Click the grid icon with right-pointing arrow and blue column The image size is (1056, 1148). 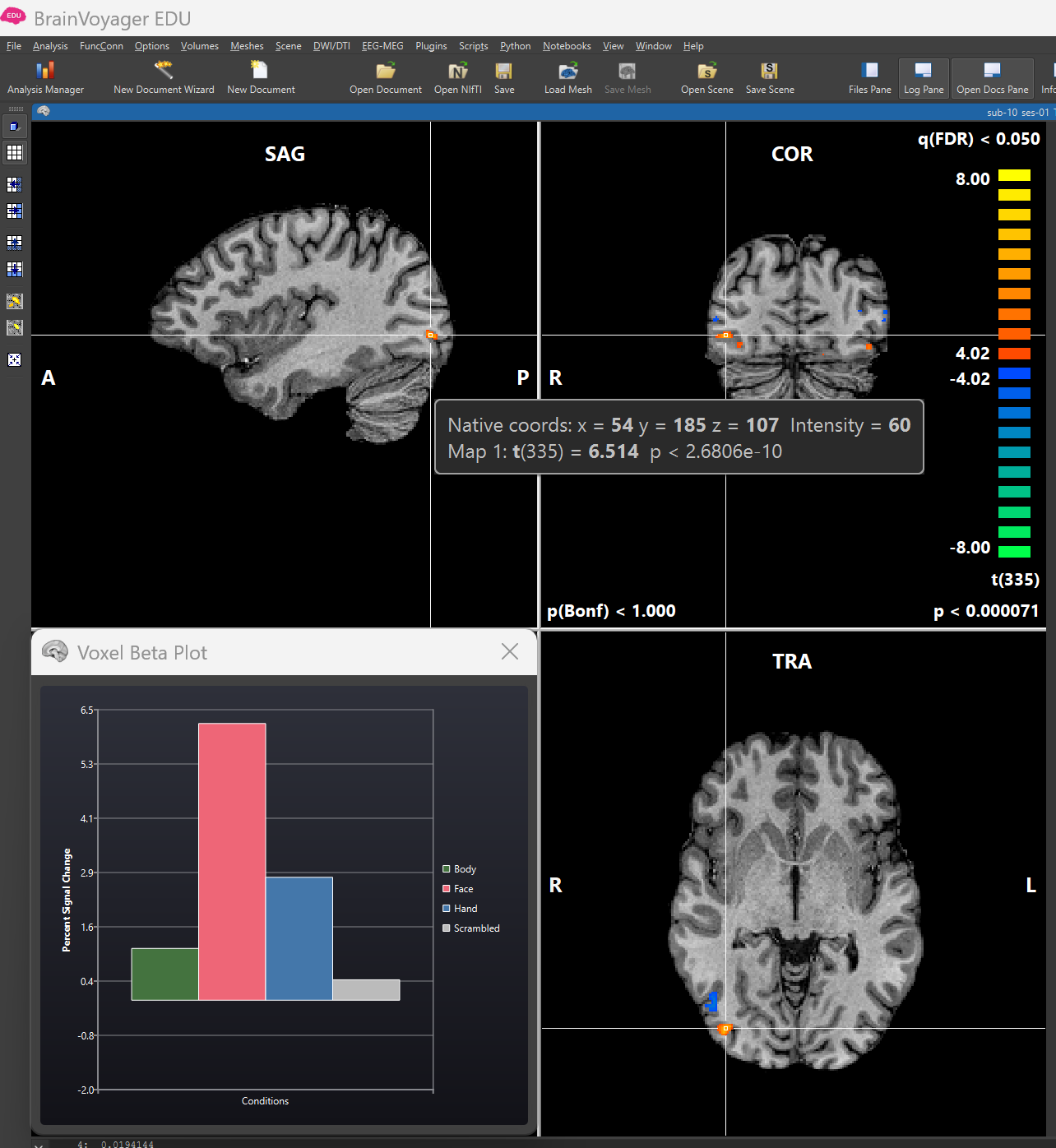15,211
